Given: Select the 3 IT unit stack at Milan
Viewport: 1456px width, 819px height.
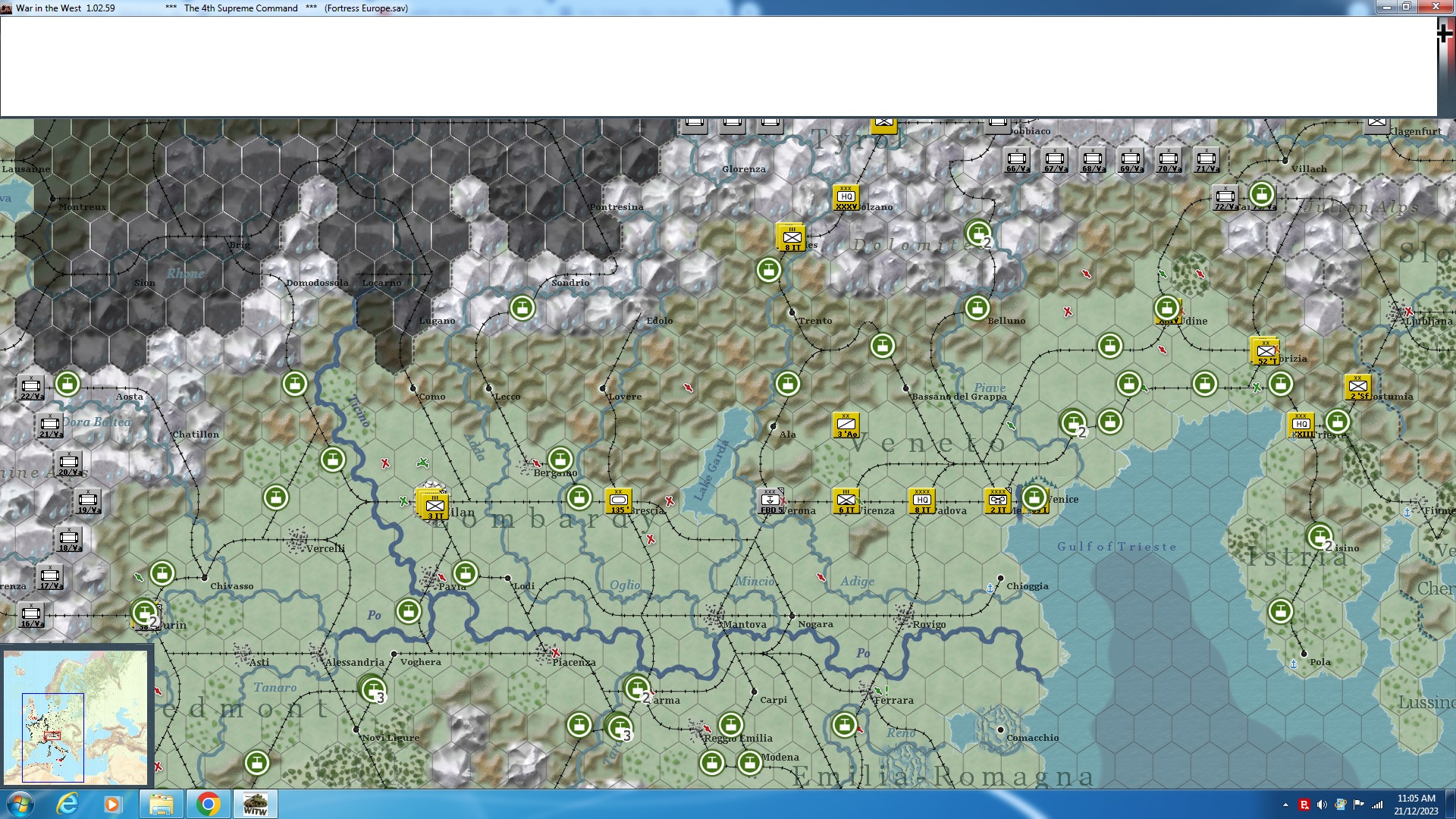Looking at the screenshot, I should click(435, 506).
